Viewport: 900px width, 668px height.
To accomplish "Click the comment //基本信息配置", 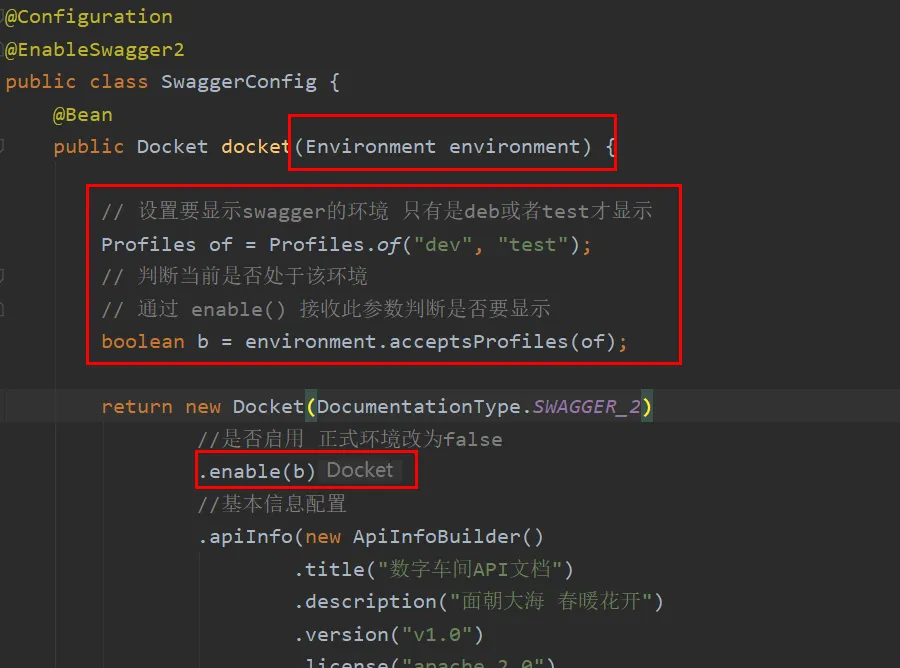I will (272, 504).
